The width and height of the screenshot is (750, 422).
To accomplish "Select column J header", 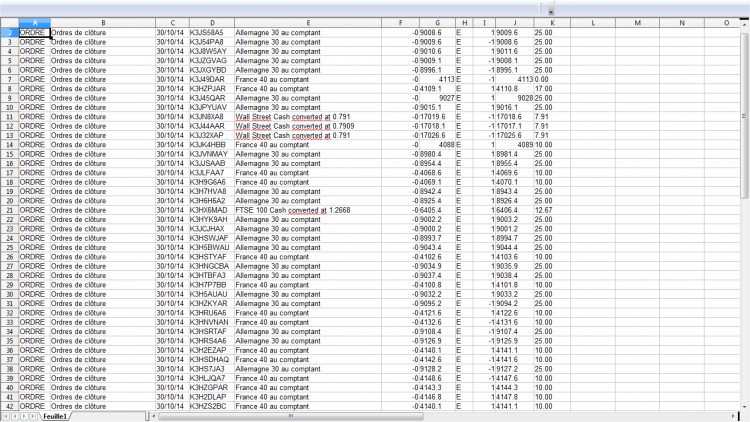I will pyautogui.click(x=515, y=22).
